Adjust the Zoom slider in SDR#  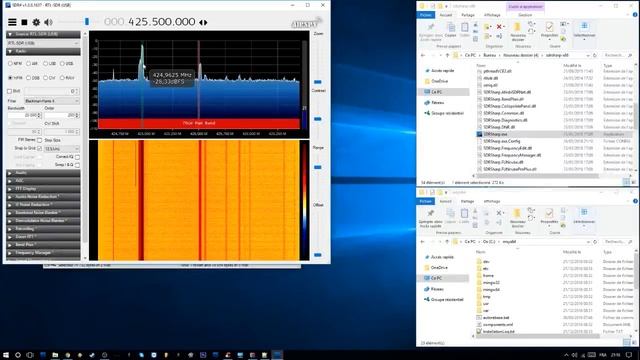pos(318,82)
